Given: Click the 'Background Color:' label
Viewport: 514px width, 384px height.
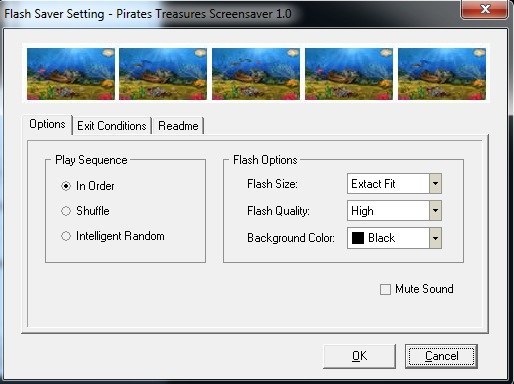Looking at the screenshot, I should pyautogui.click(x=291, y=238).
